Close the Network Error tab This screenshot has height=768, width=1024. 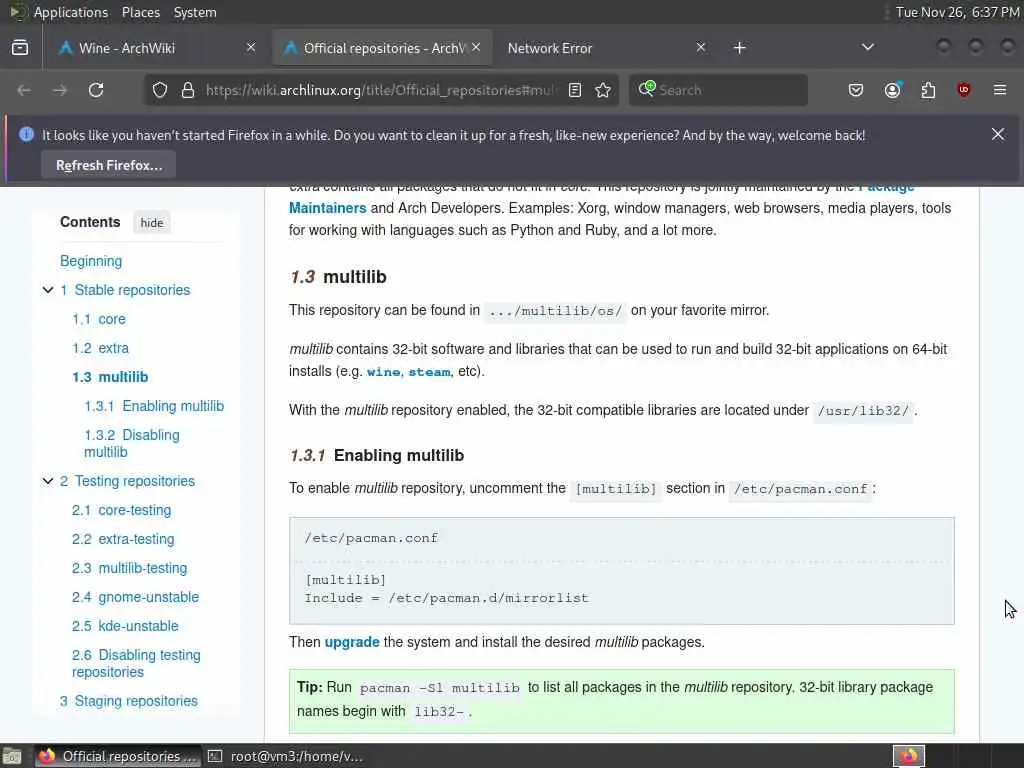click(701, 47)
